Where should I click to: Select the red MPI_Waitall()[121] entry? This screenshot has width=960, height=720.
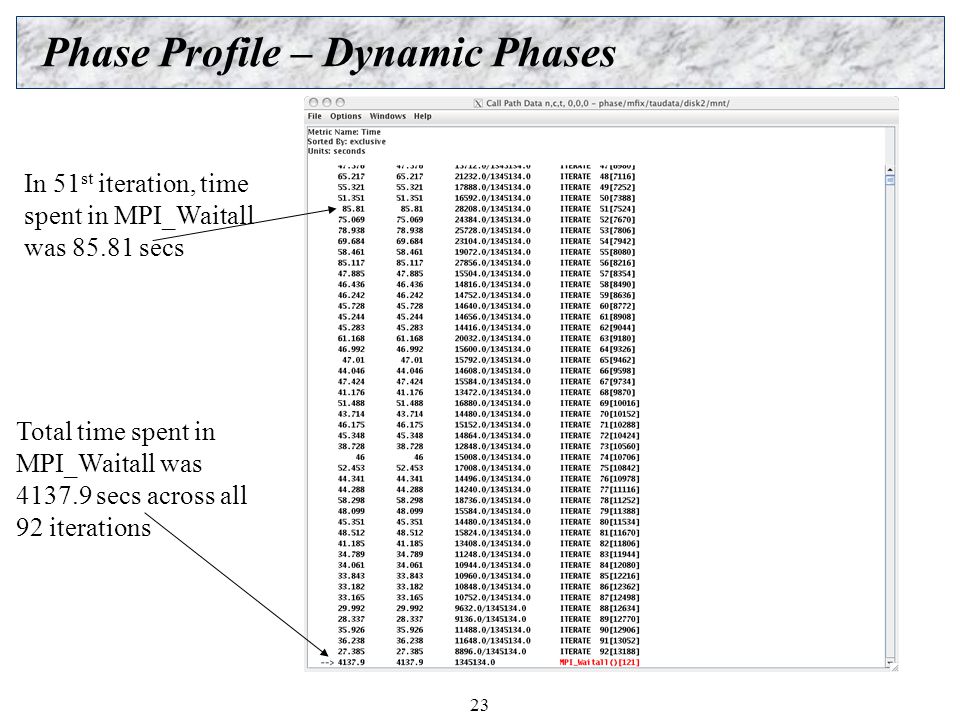click(599, 662)
